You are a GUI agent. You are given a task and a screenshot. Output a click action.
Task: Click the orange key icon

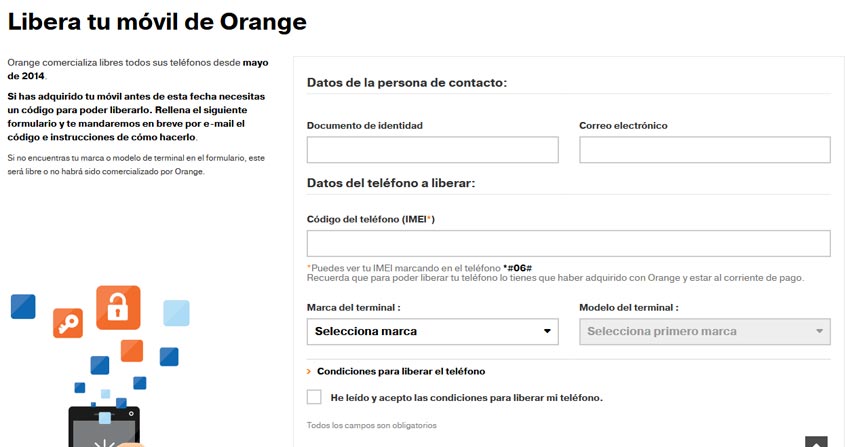point(68,323)
